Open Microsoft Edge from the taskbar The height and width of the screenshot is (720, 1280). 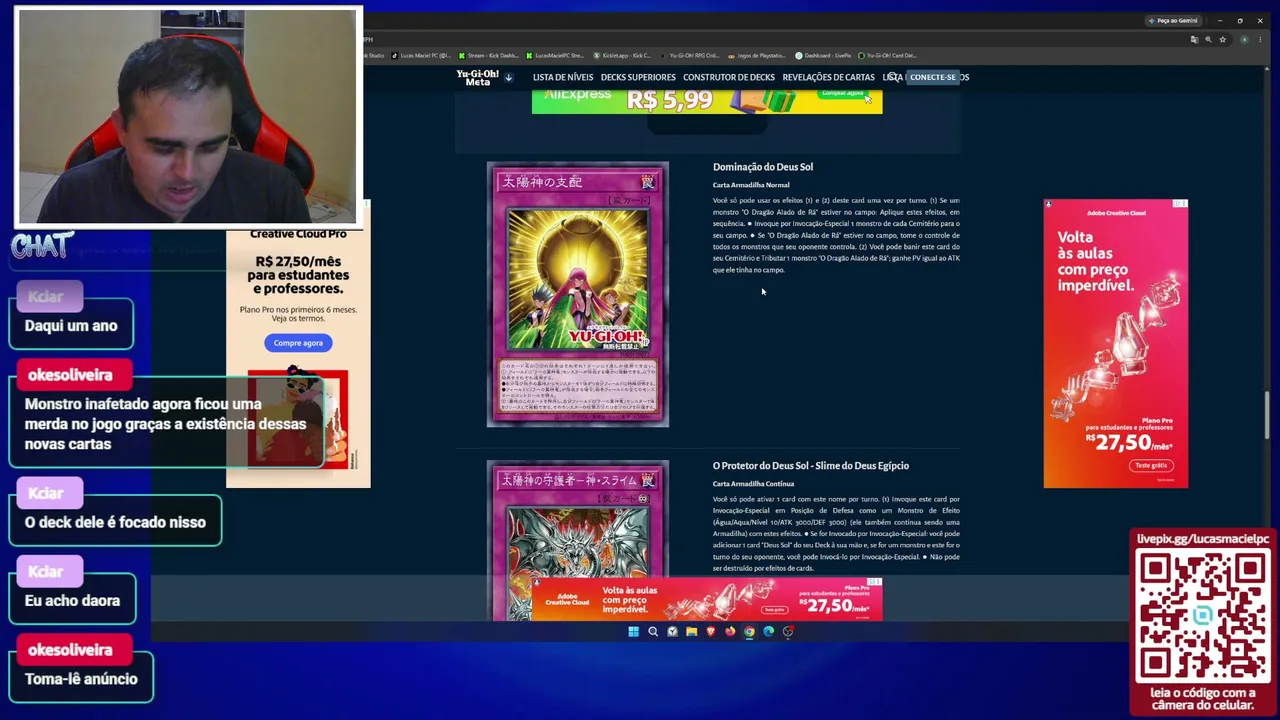769,631
